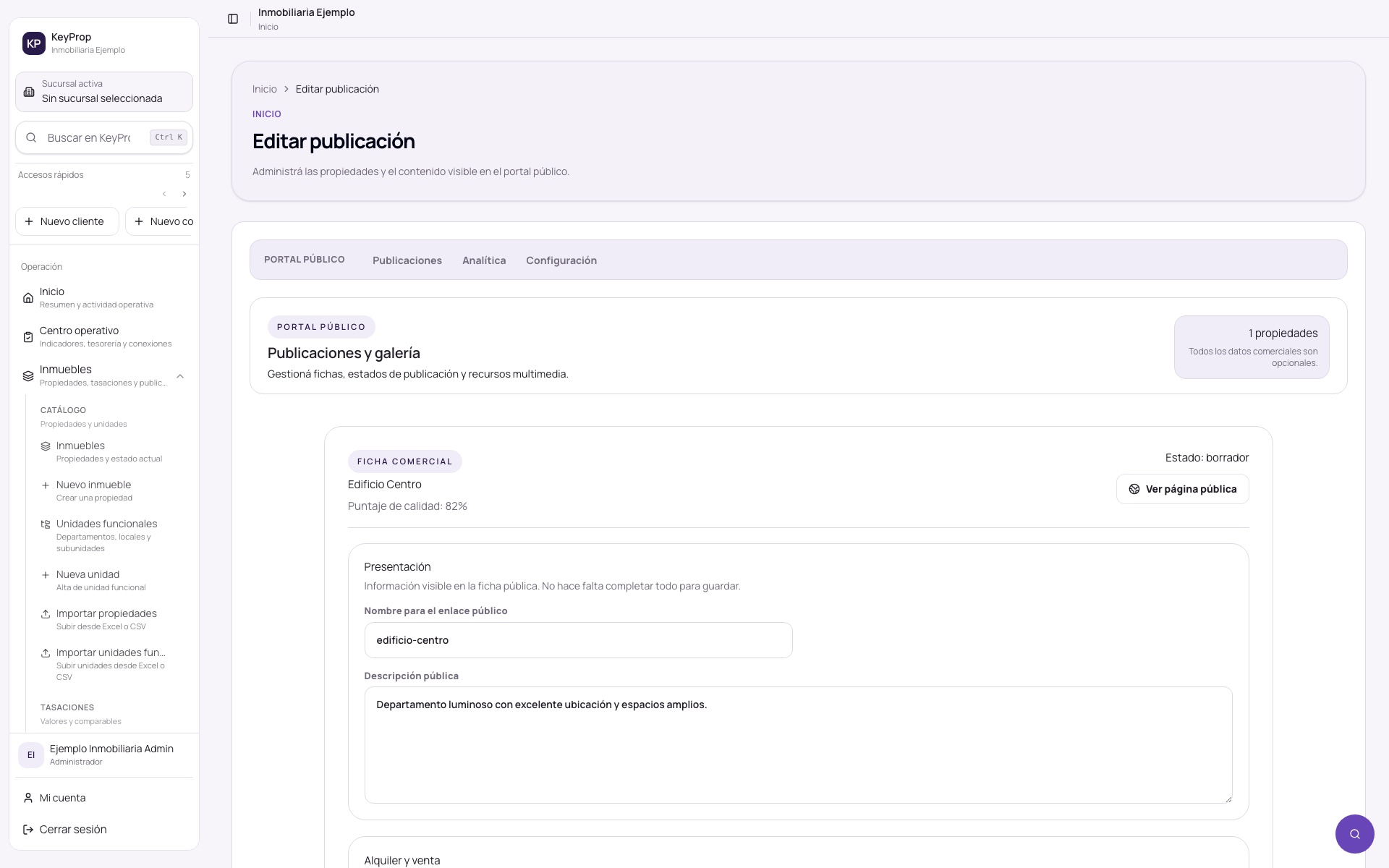Click the Nuevo cliente quick access button
This screenshot has width=1389, height=868.
pyautogui.click(x=67, y=221)
